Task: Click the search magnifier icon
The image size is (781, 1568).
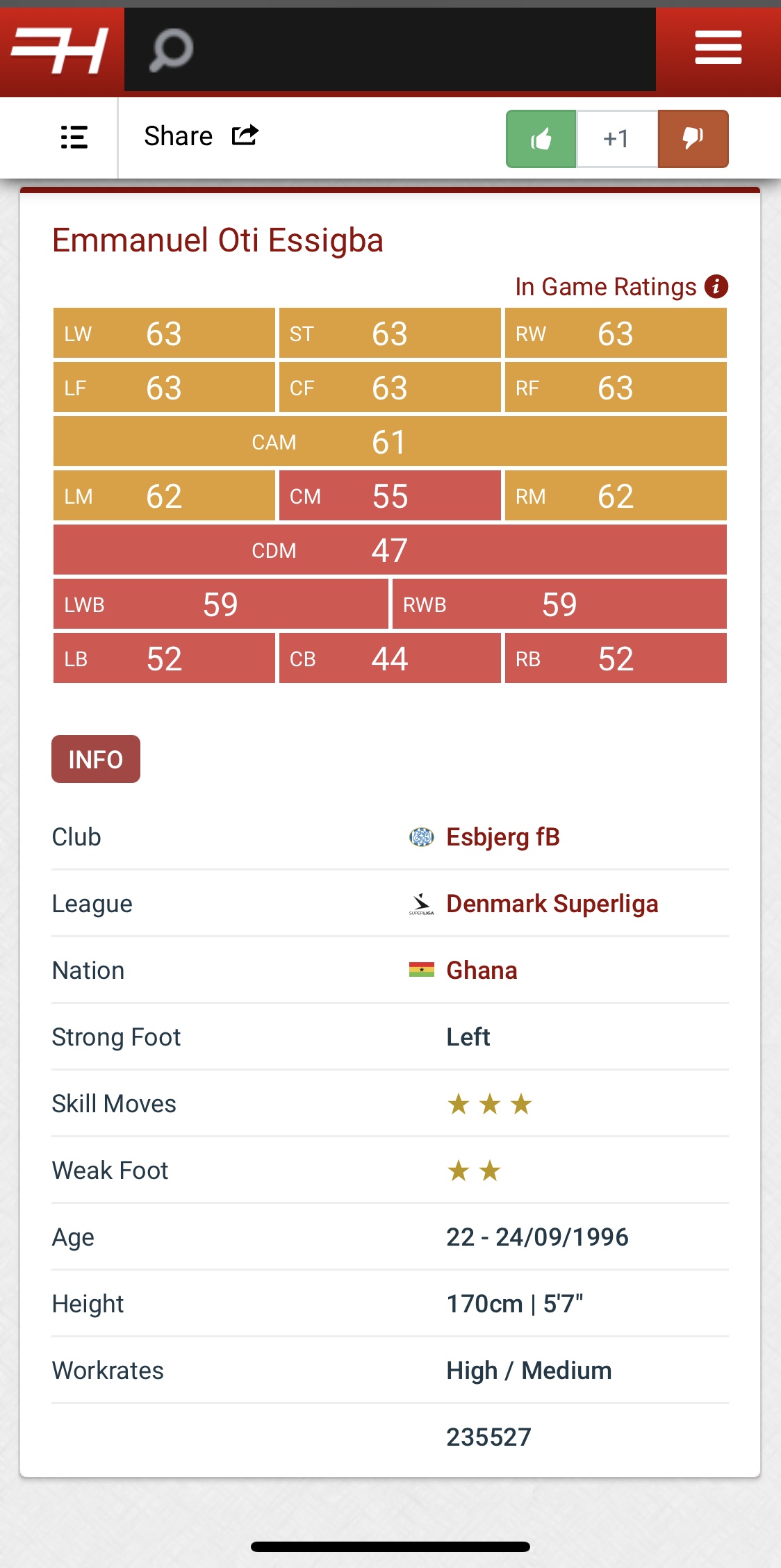Action: tap(171, 50)
